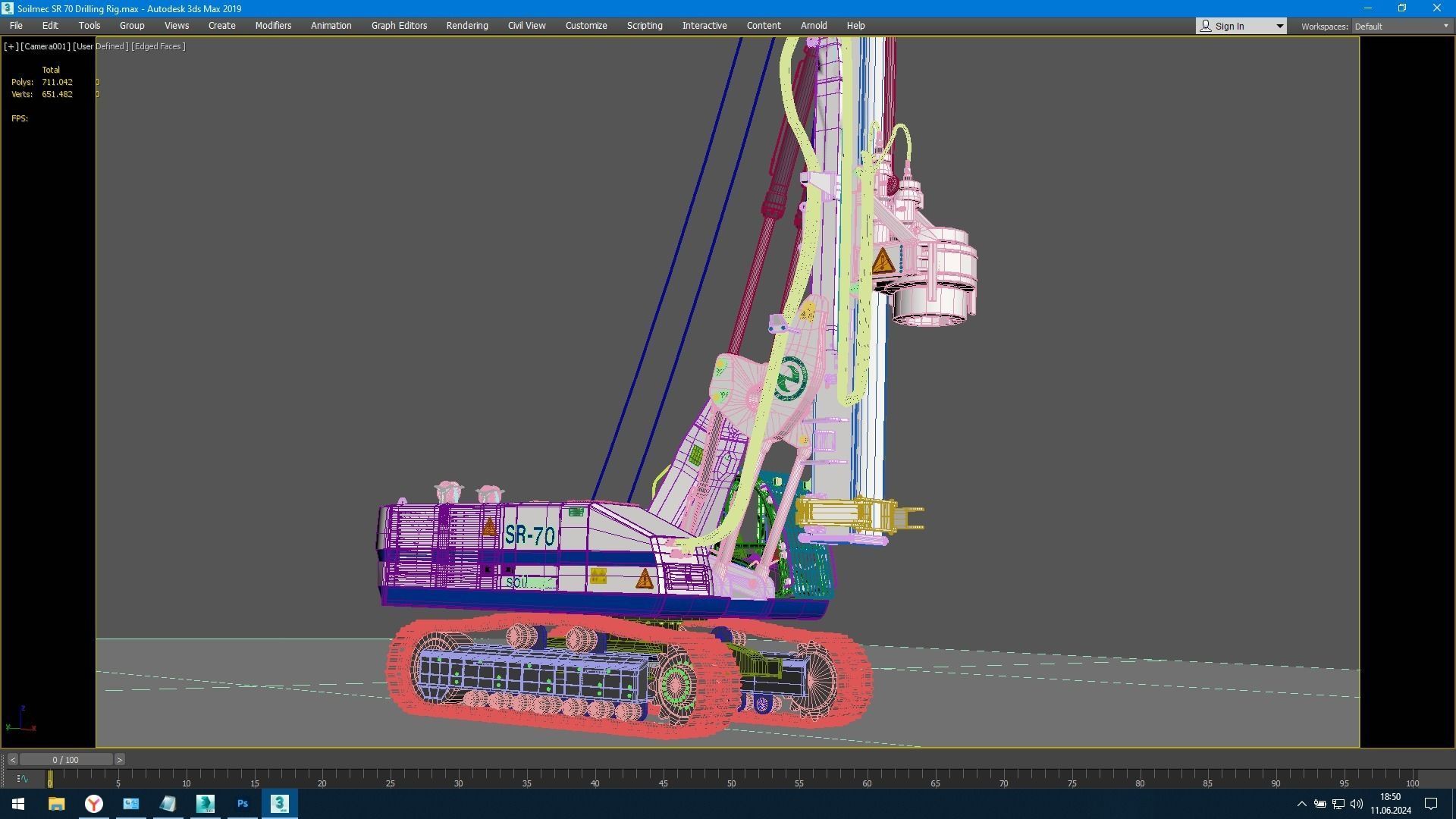Screen dimensions: 1456x819
Task: Click the 0 / 100 time slider handle
Action: pyautogui.click(x=66, y=760)
